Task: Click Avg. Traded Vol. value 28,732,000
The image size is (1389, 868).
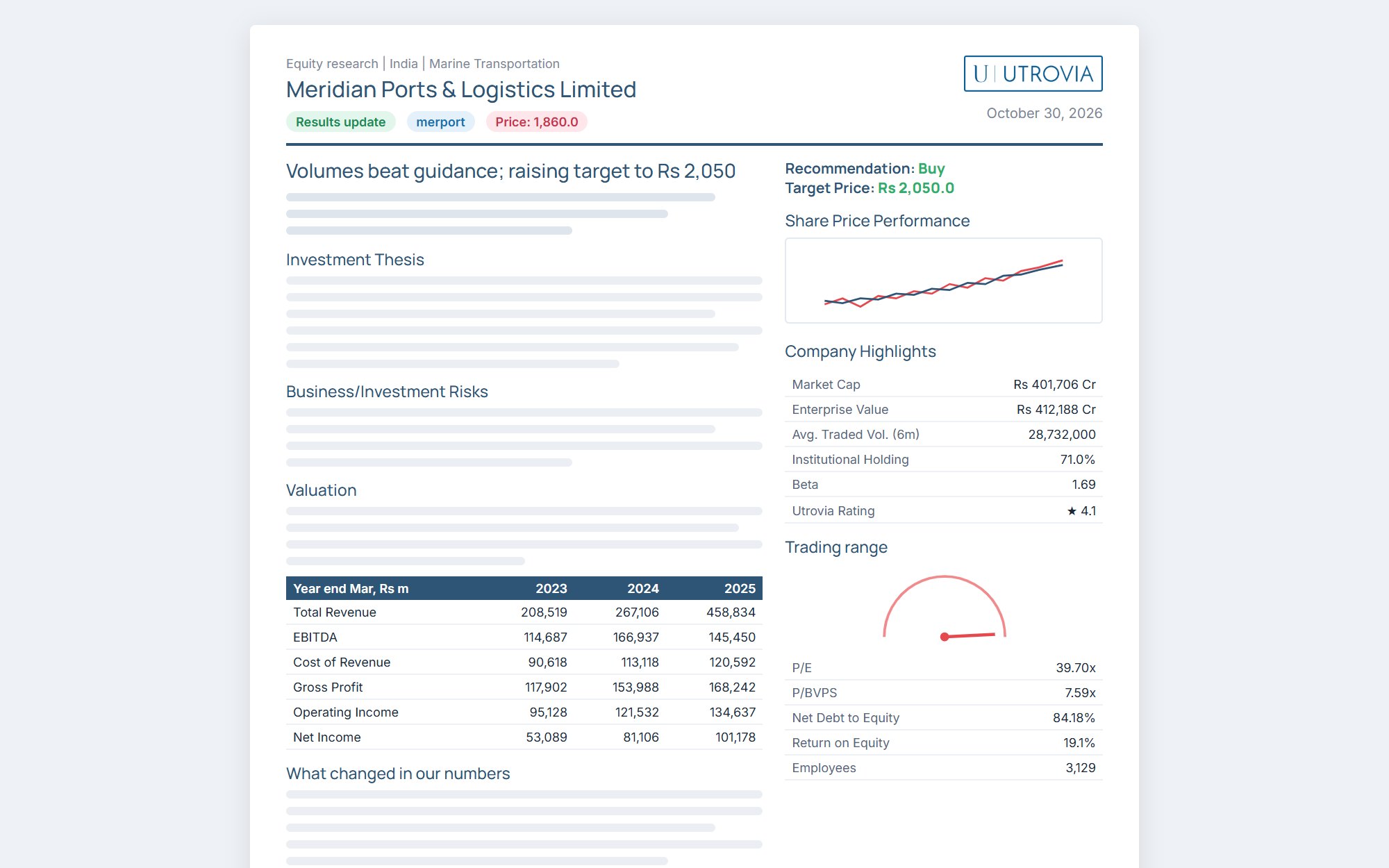Action: [x=1062, y=434]
